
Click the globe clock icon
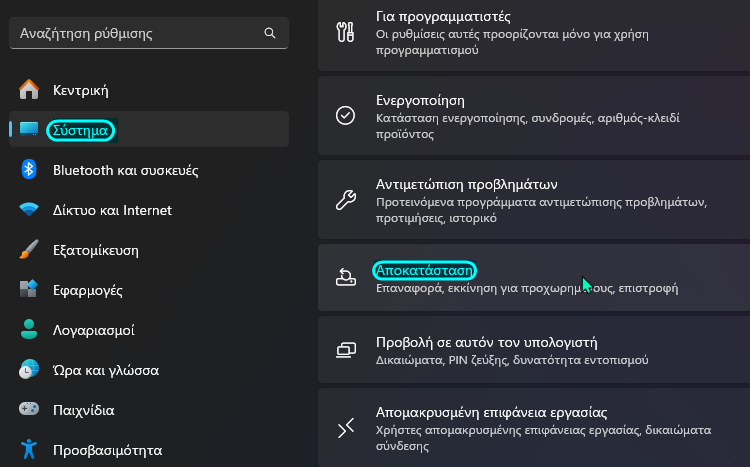point(29,369)
